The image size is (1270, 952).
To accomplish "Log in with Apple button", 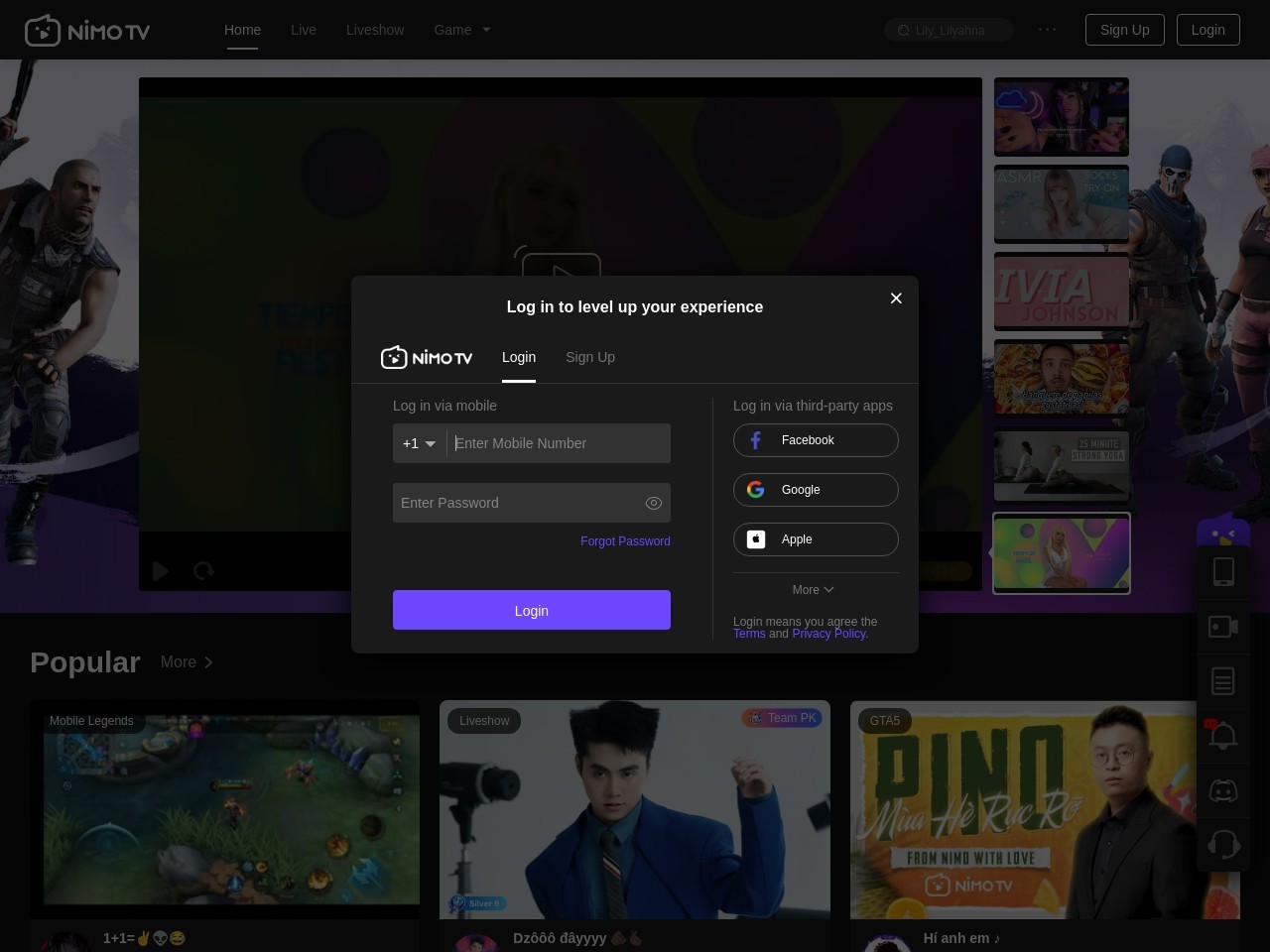I will [x=816, y=539].
